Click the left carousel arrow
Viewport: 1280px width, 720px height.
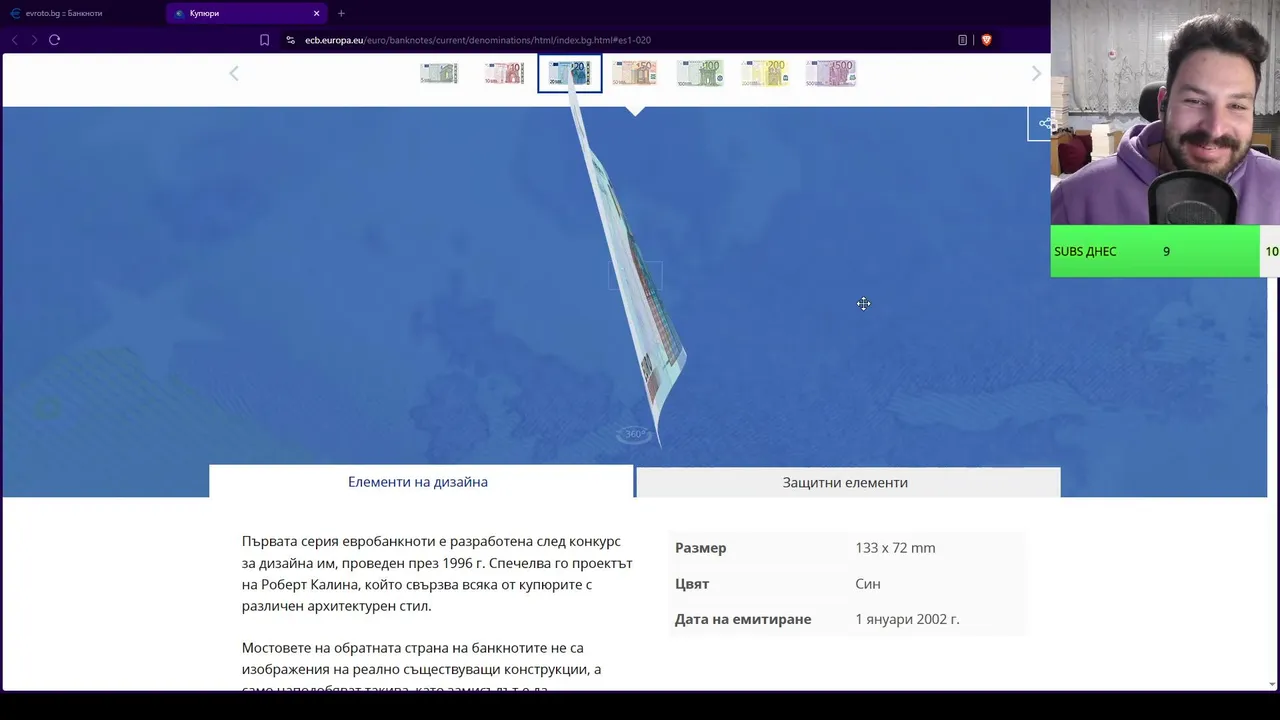234,73
